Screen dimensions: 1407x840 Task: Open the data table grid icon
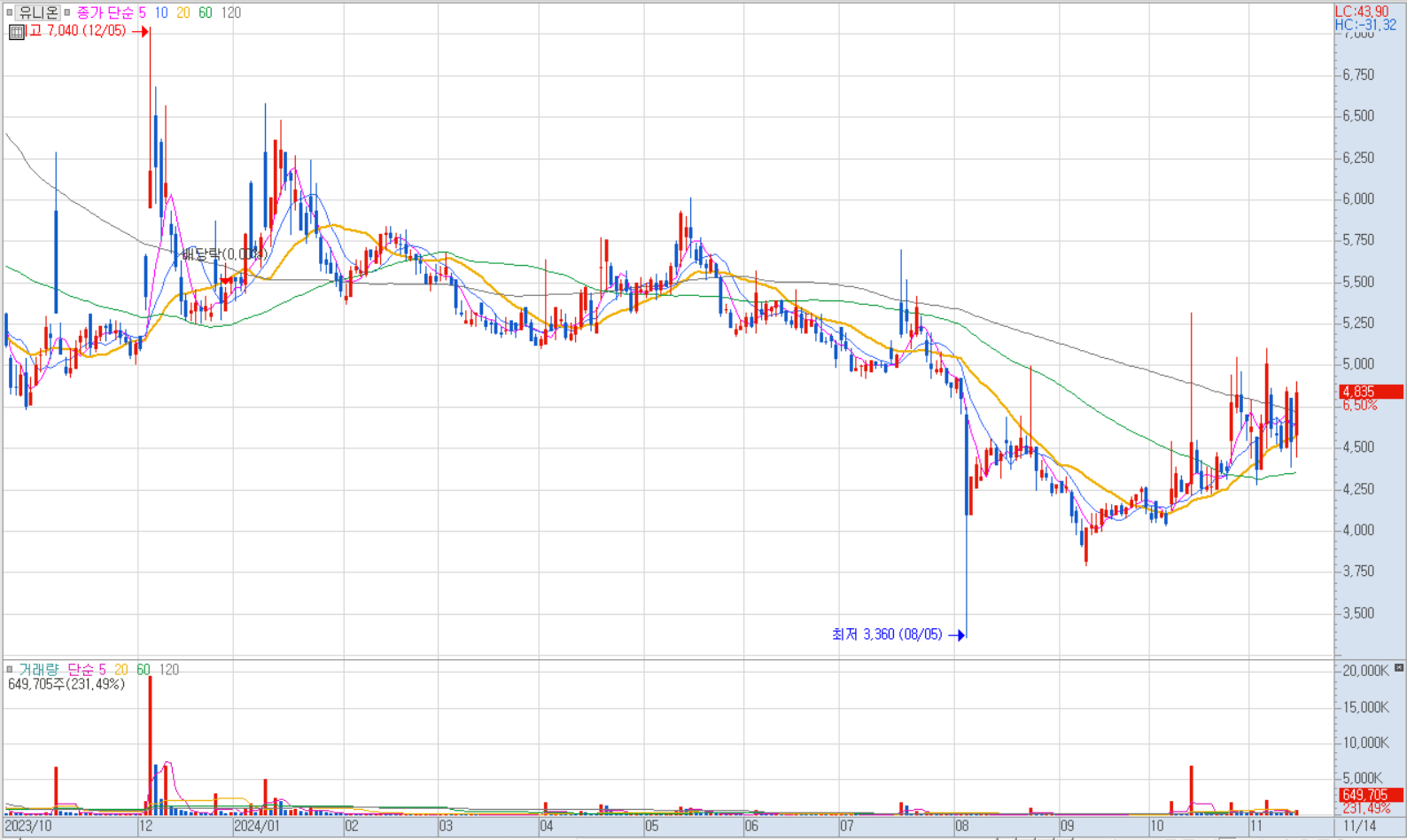17,31
